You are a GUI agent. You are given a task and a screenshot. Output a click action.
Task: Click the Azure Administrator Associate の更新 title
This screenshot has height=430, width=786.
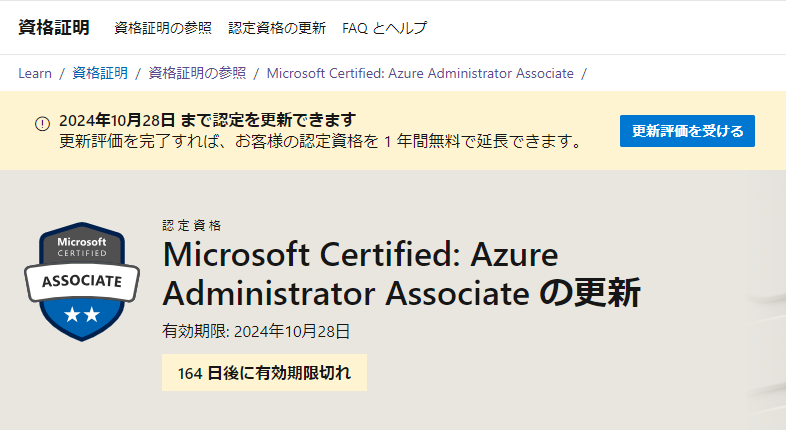point(402,274)
